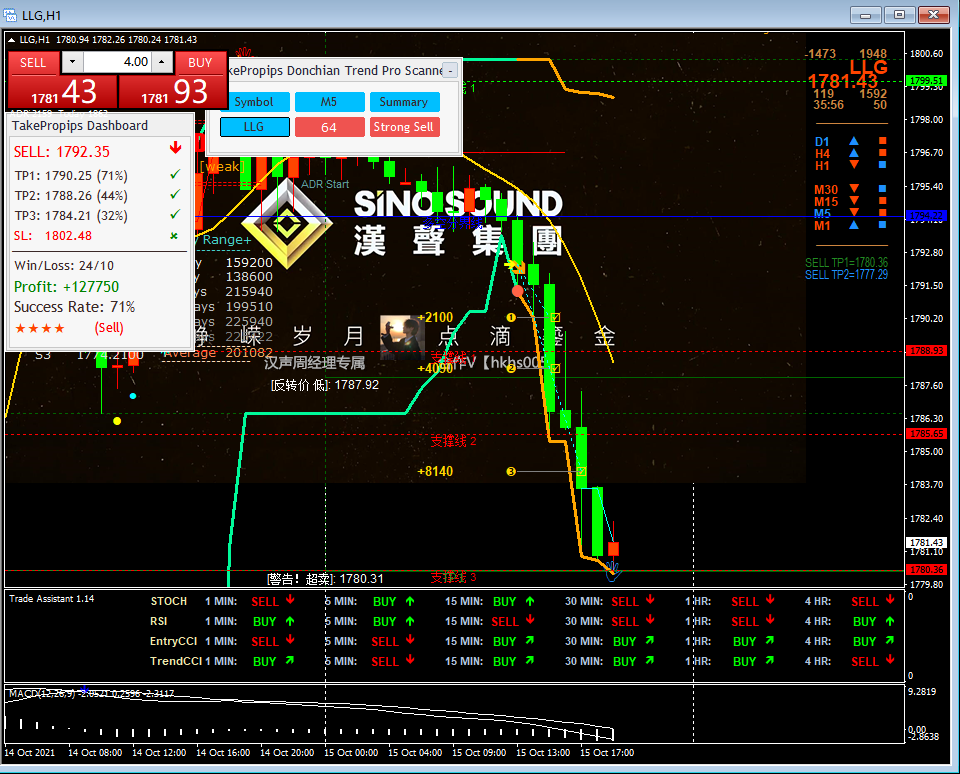Viewport: 960px width, 774px height.
Task: Click the red candle at chart's right end
Action: (613, 548)
